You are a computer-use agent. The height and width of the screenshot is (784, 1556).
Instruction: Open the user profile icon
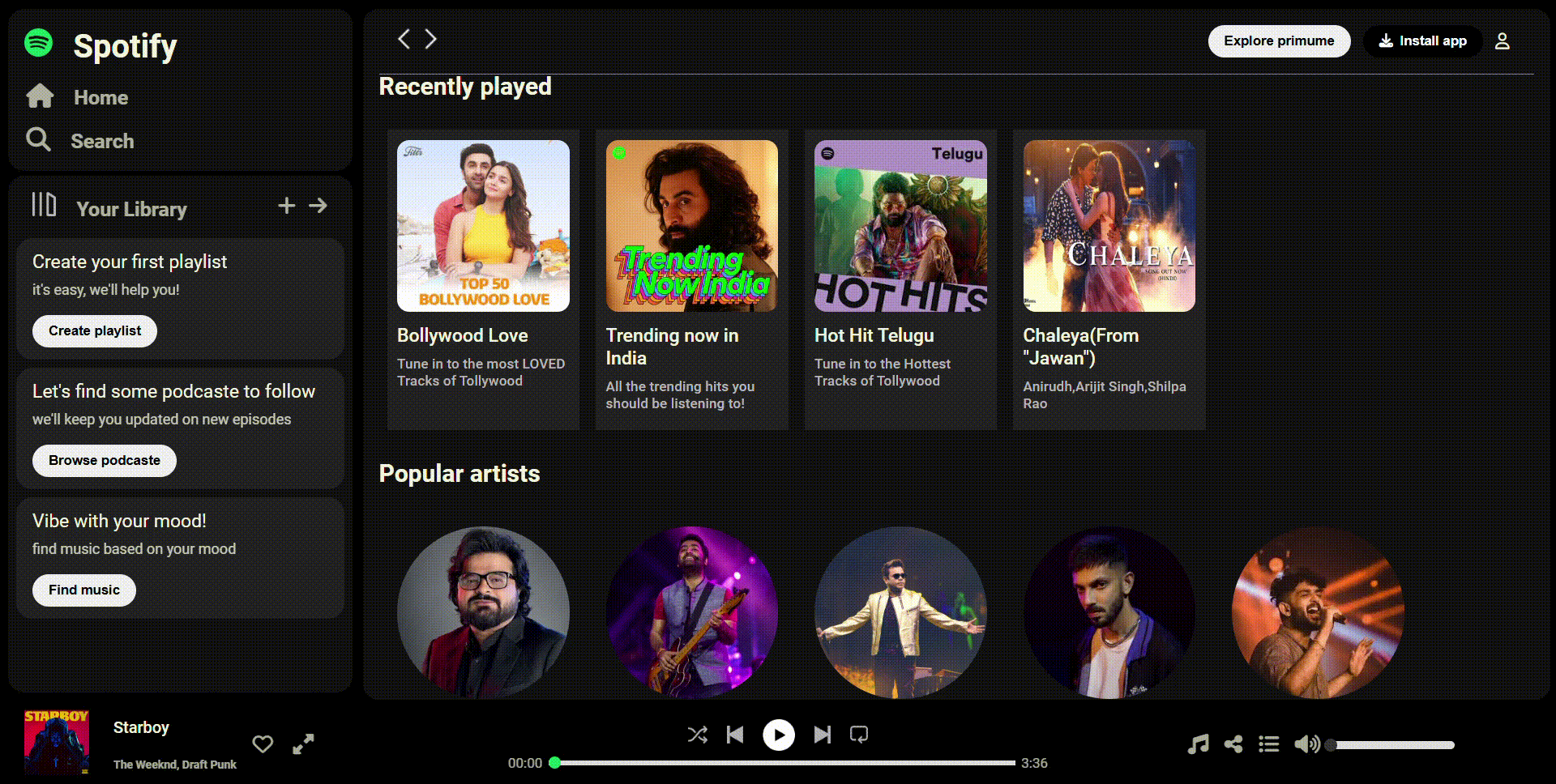(x=1503, y=41)
